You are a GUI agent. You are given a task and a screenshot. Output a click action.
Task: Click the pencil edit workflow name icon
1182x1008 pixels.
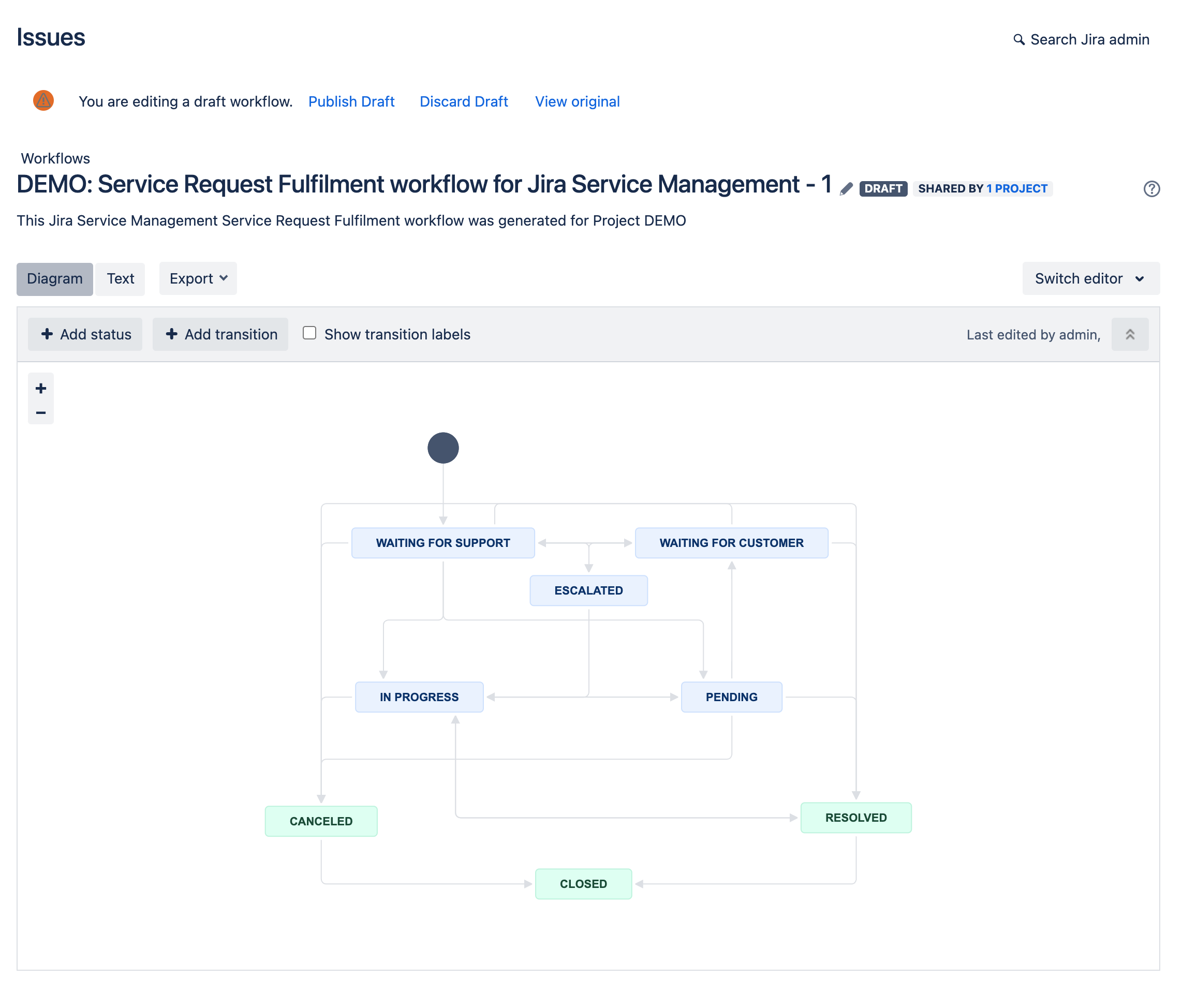tap(846, 189)
